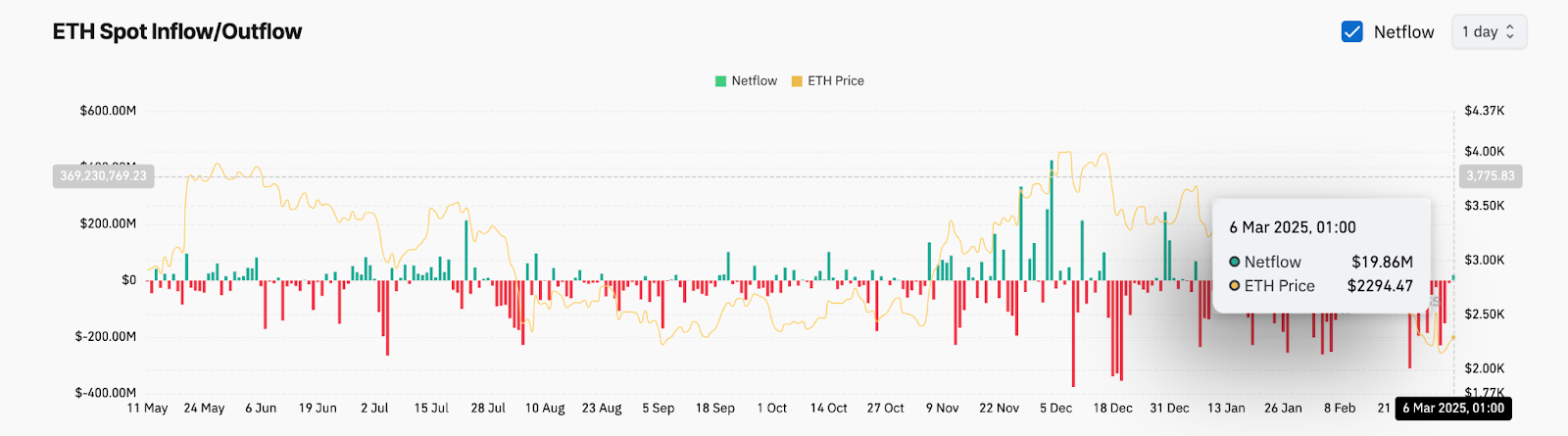Click the 27 Oct date label
1568x436 pixels.
tap(886, 408)
